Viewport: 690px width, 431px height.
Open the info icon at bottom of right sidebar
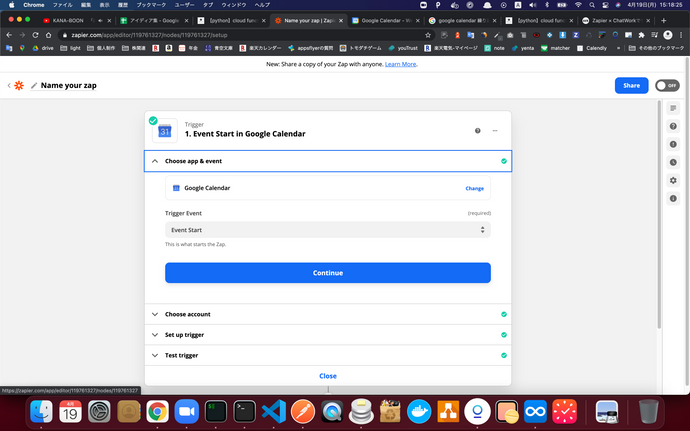673,199
